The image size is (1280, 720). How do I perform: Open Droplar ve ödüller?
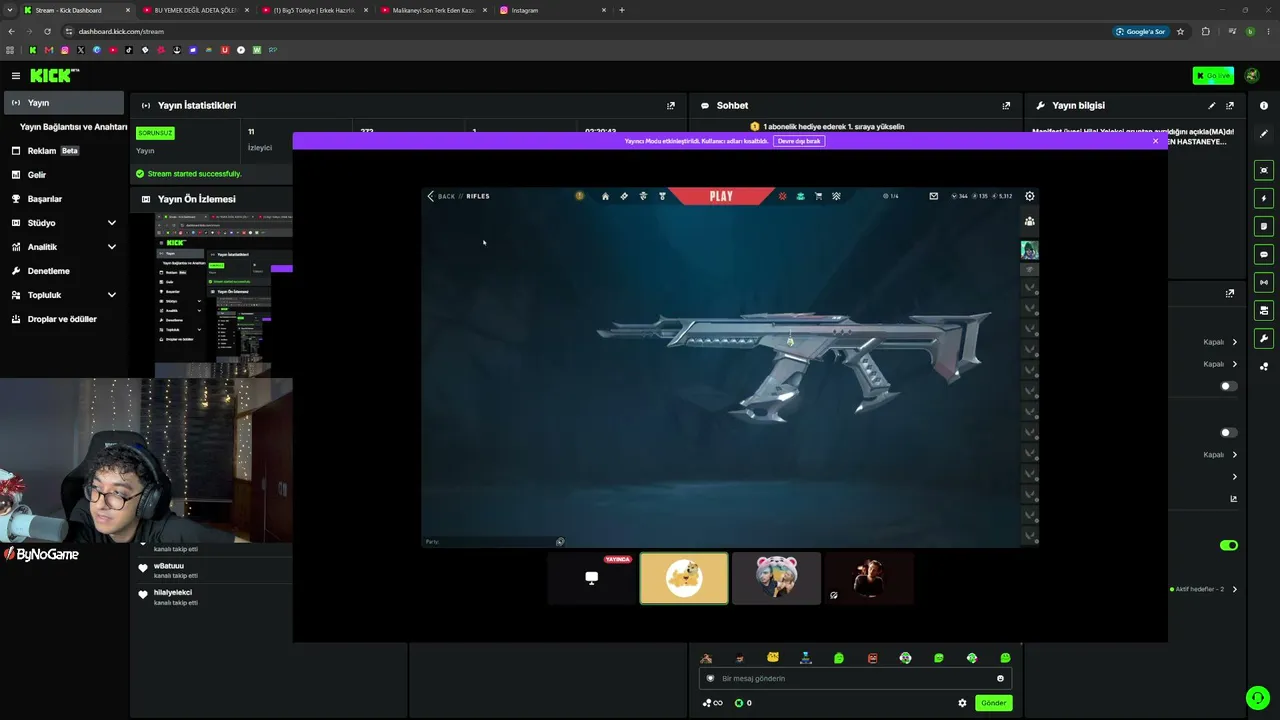click(x=65, y=319)
